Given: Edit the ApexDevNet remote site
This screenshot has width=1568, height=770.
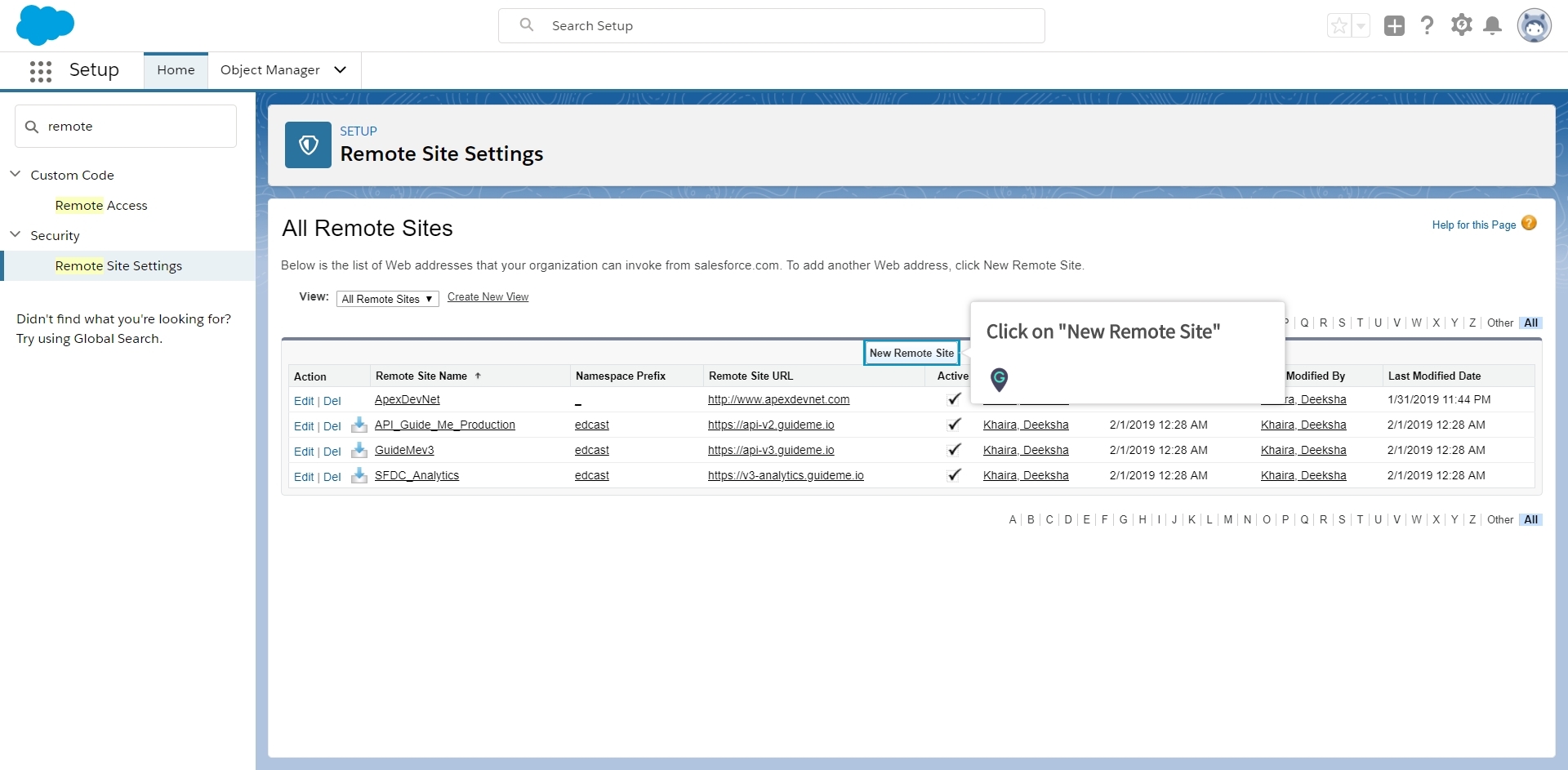Looking at the screenshot, I should [x=304, y=401].
